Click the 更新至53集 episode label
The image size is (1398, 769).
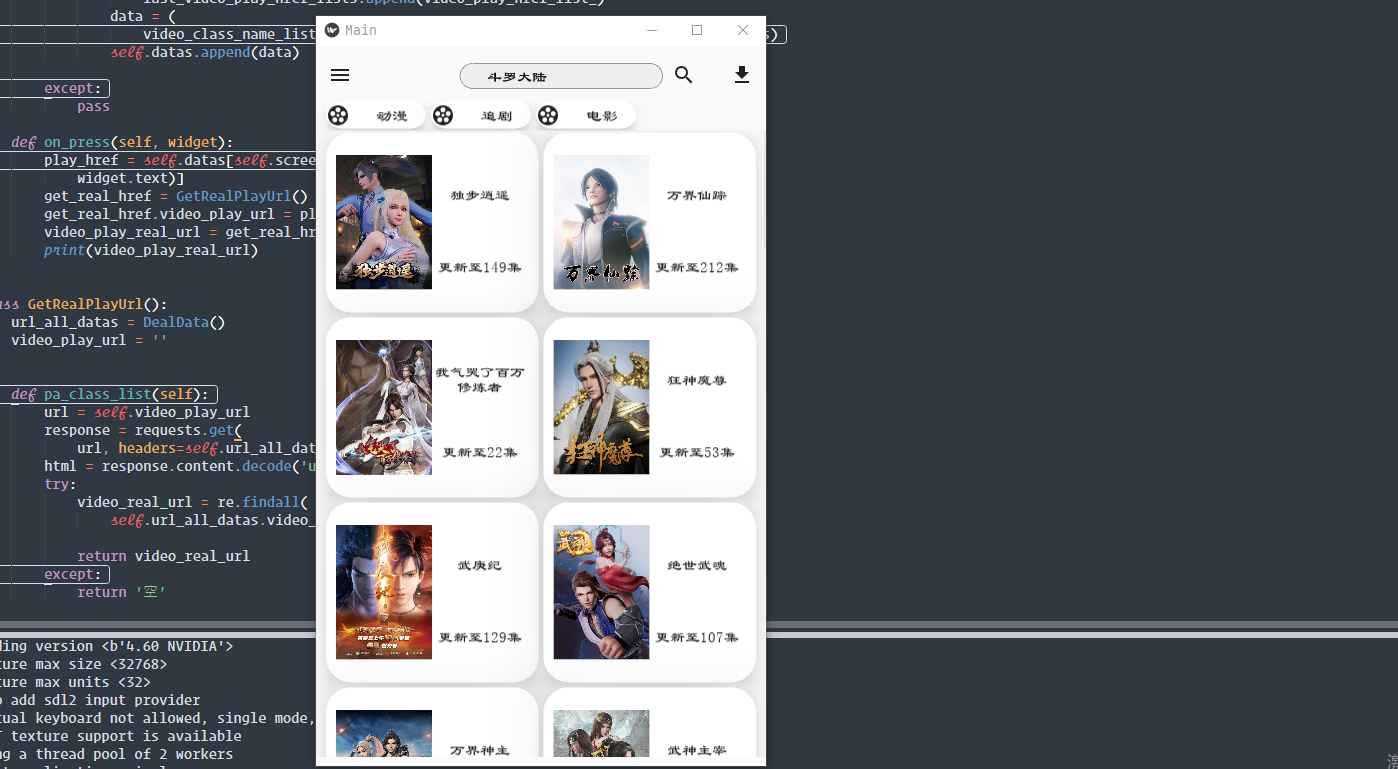[697, 453]
